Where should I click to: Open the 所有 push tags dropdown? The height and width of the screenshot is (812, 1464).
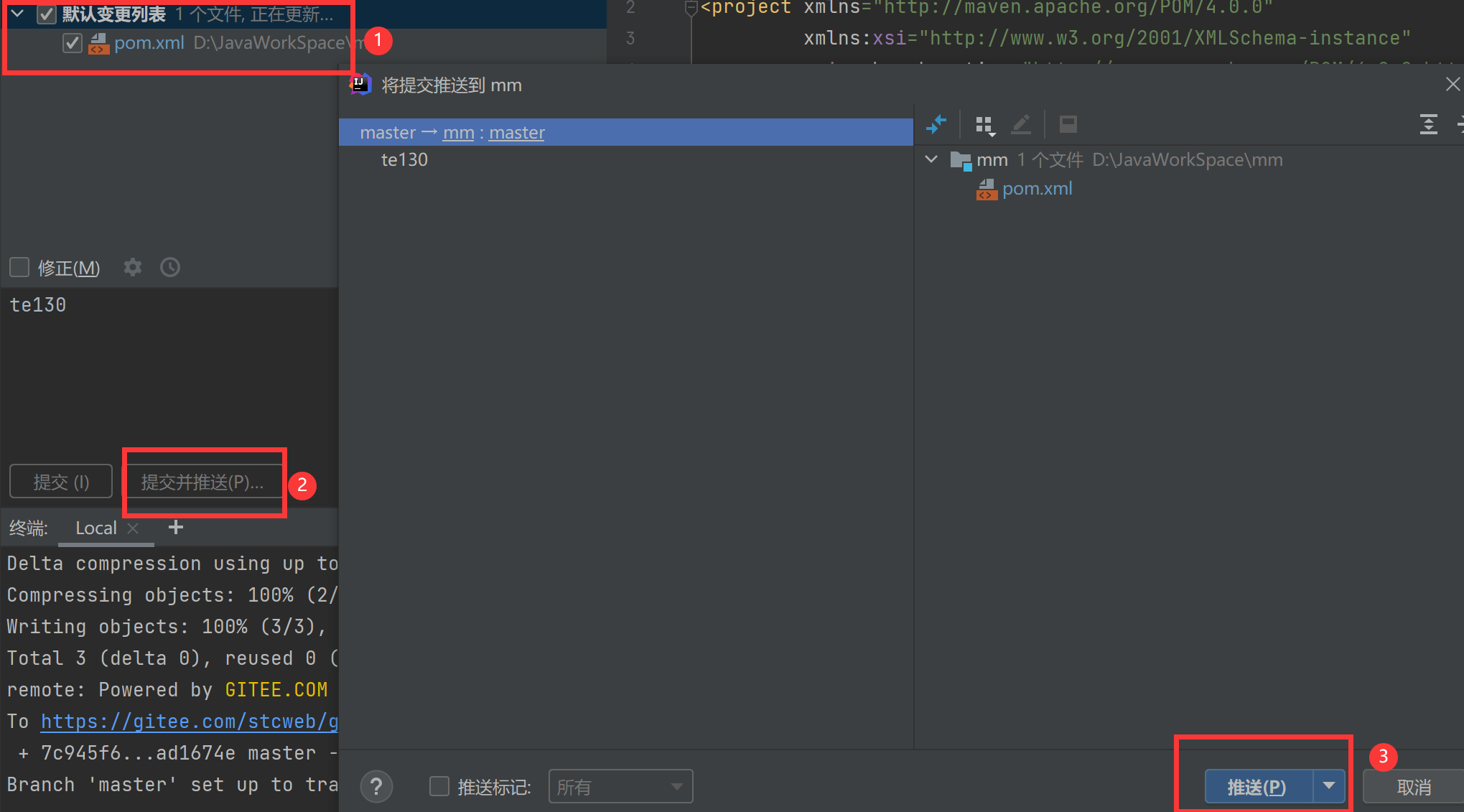(620, 787)
